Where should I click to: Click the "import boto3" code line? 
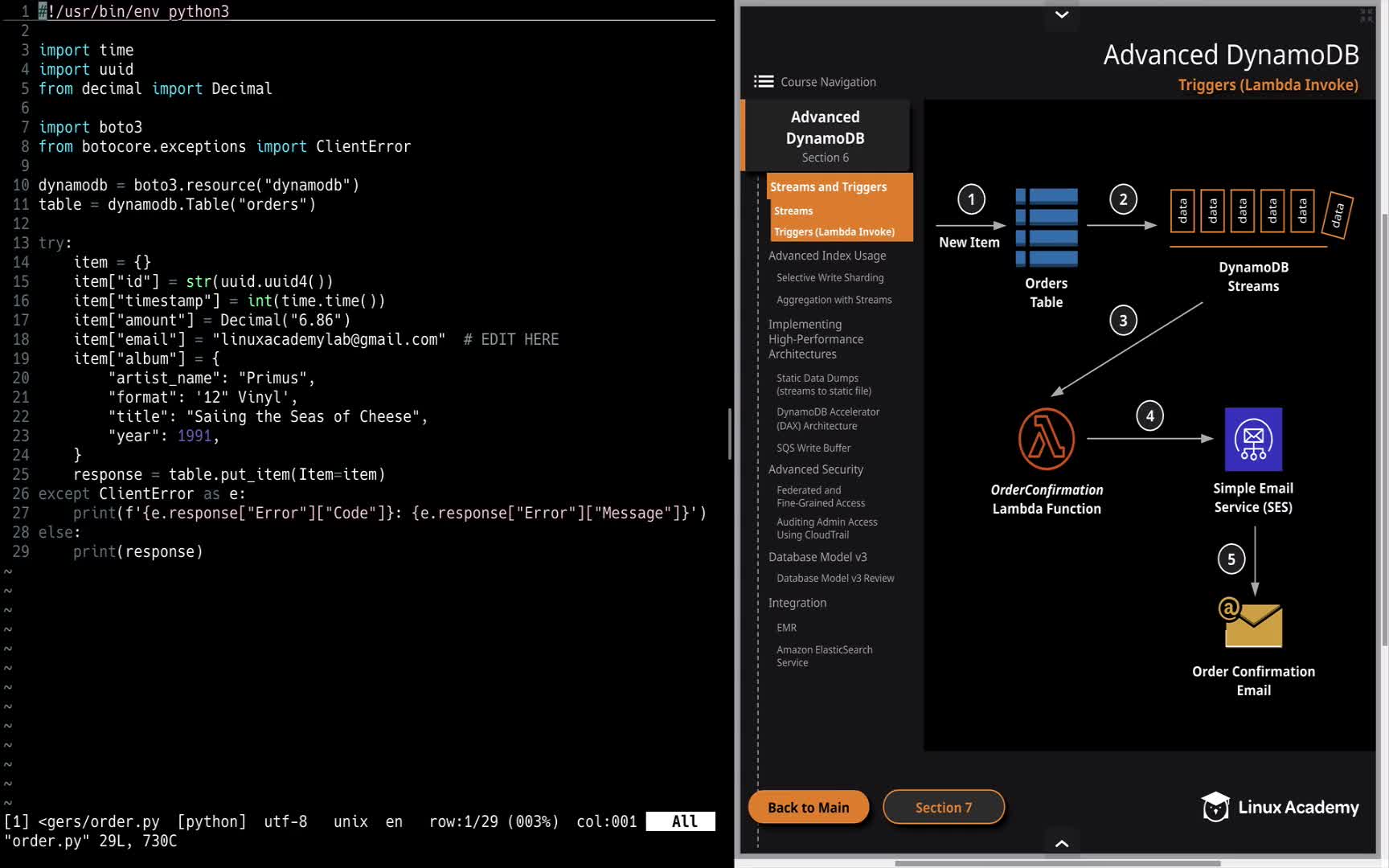tap(91, 127)
